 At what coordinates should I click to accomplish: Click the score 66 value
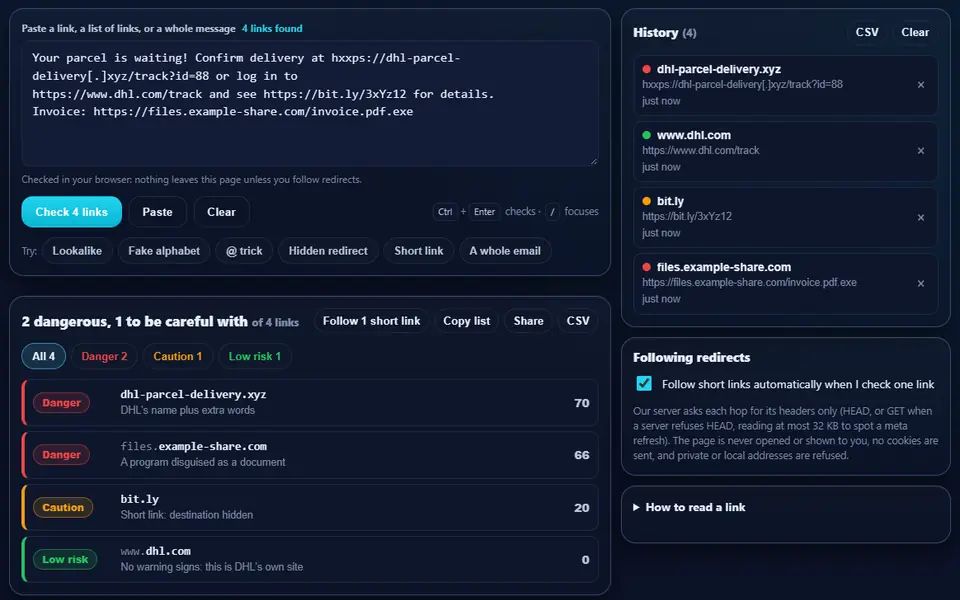[582, 455]
